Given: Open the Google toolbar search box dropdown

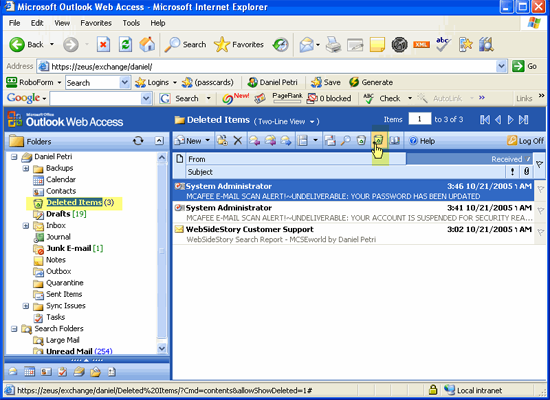Looking at the screenshot, I should click(x=146, y=99).
